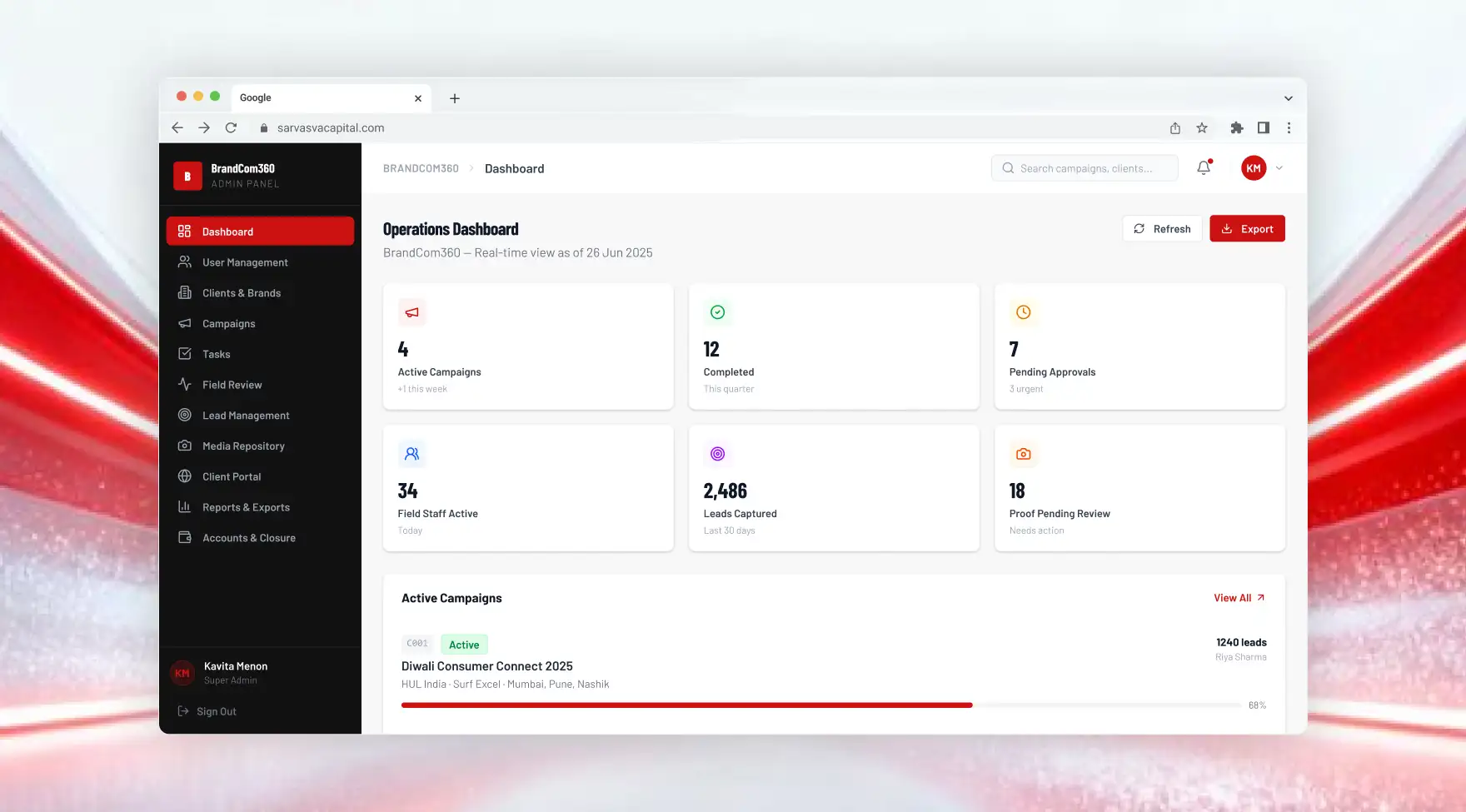Reload the page in the browser

231,127
